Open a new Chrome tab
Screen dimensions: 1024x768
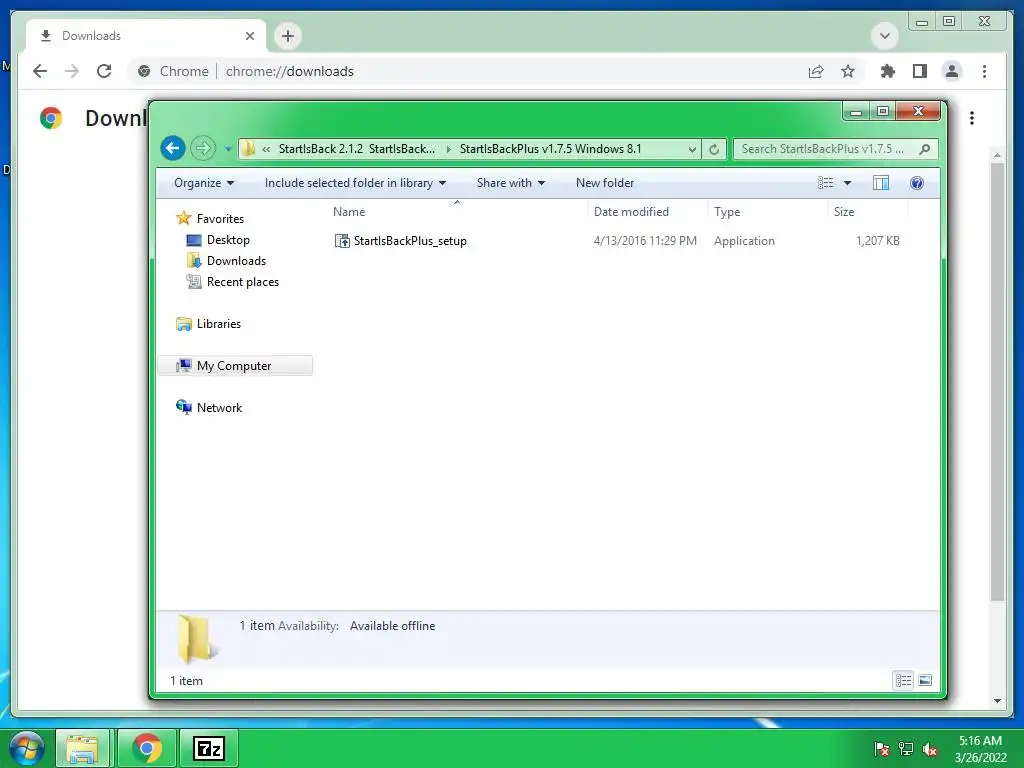[x=288, y=36]
